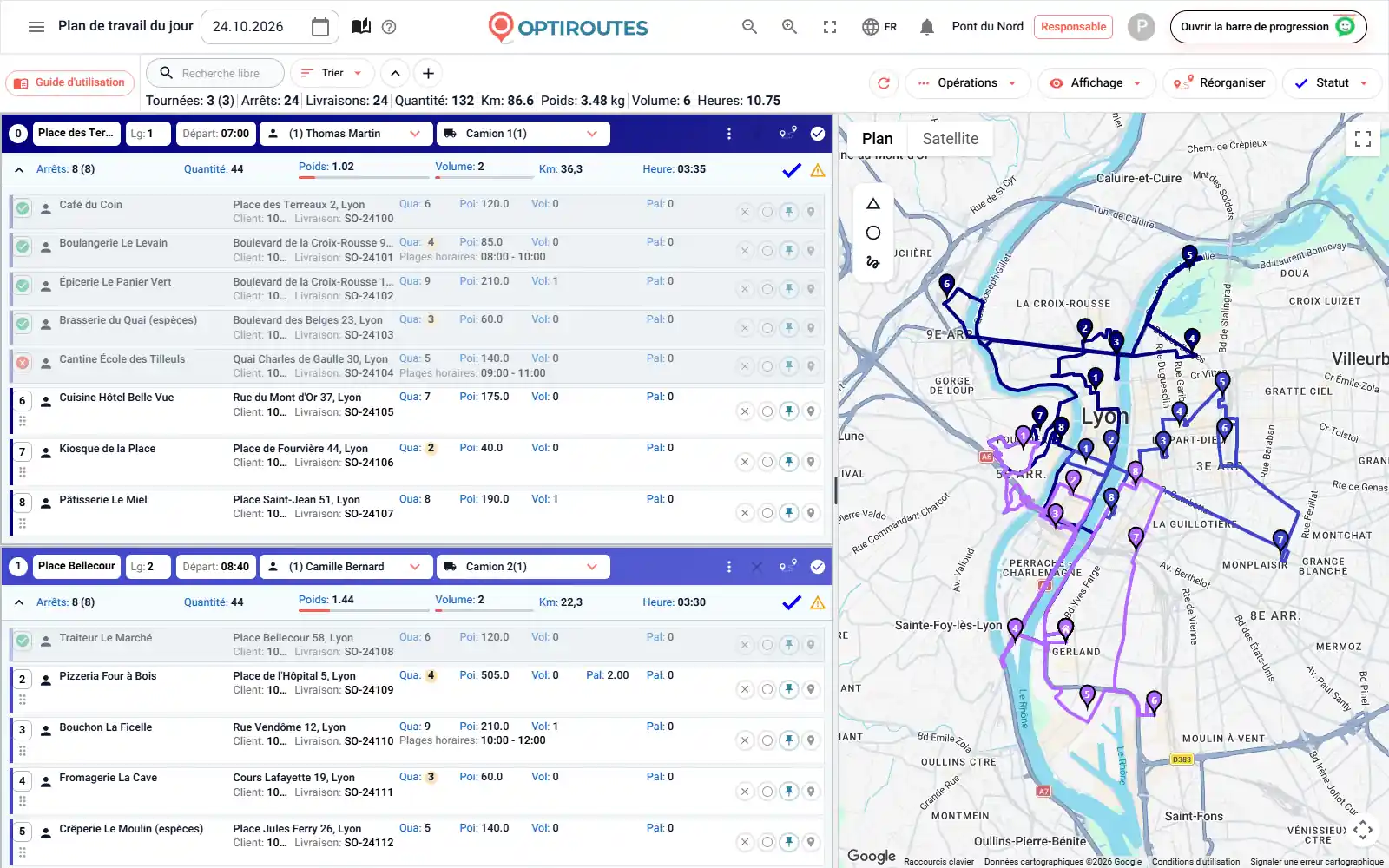Open three-dot menu for Place des Terreaux route
Viewport: 1389px width, 868px height.
(728, 134)
